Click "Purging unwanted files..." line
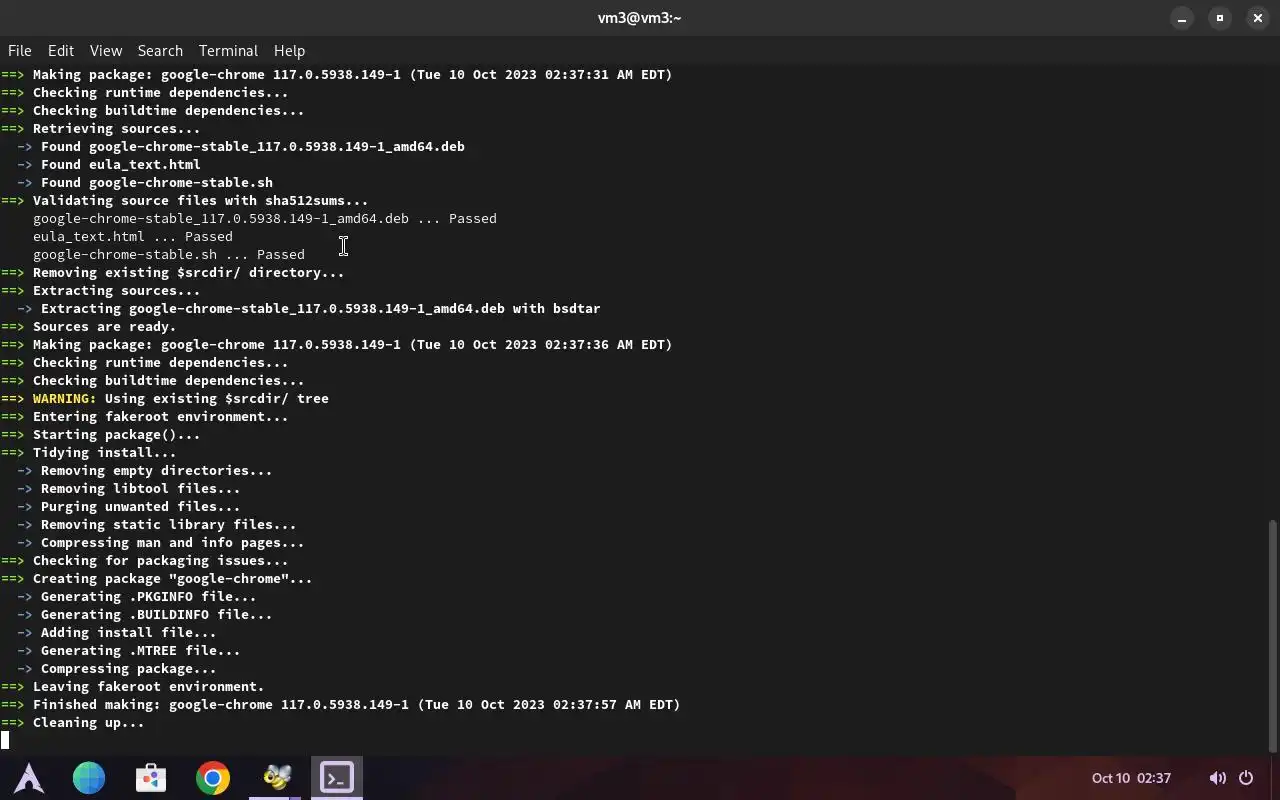Image resolution: width=1280 pixels, height=800 pixels. [x=140, y=506]
